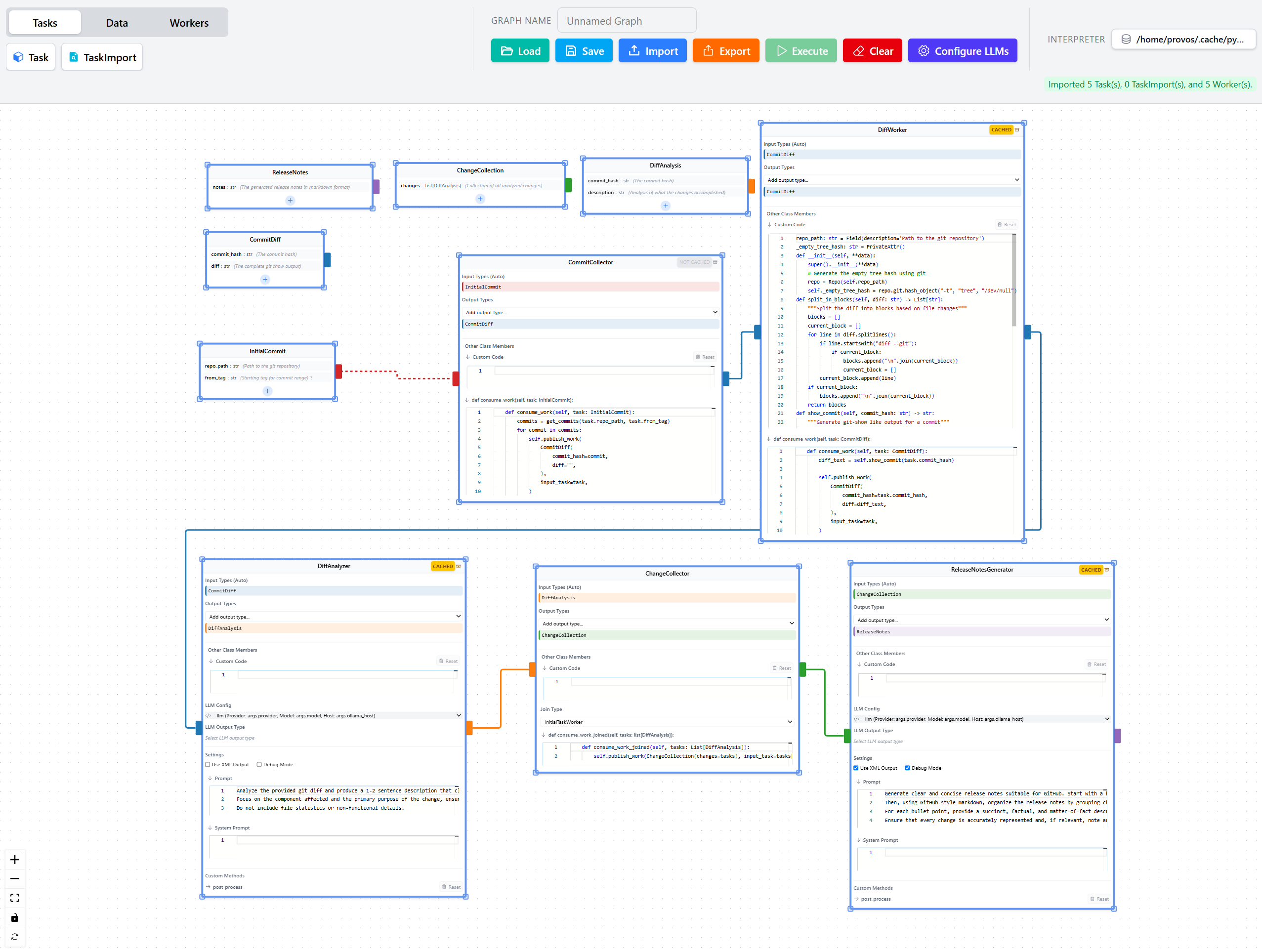The height and width of the screenshot is (952, 1262).
Task: Click the ReleaseNotesGenerator cache icon
Action: [1107, 571]
